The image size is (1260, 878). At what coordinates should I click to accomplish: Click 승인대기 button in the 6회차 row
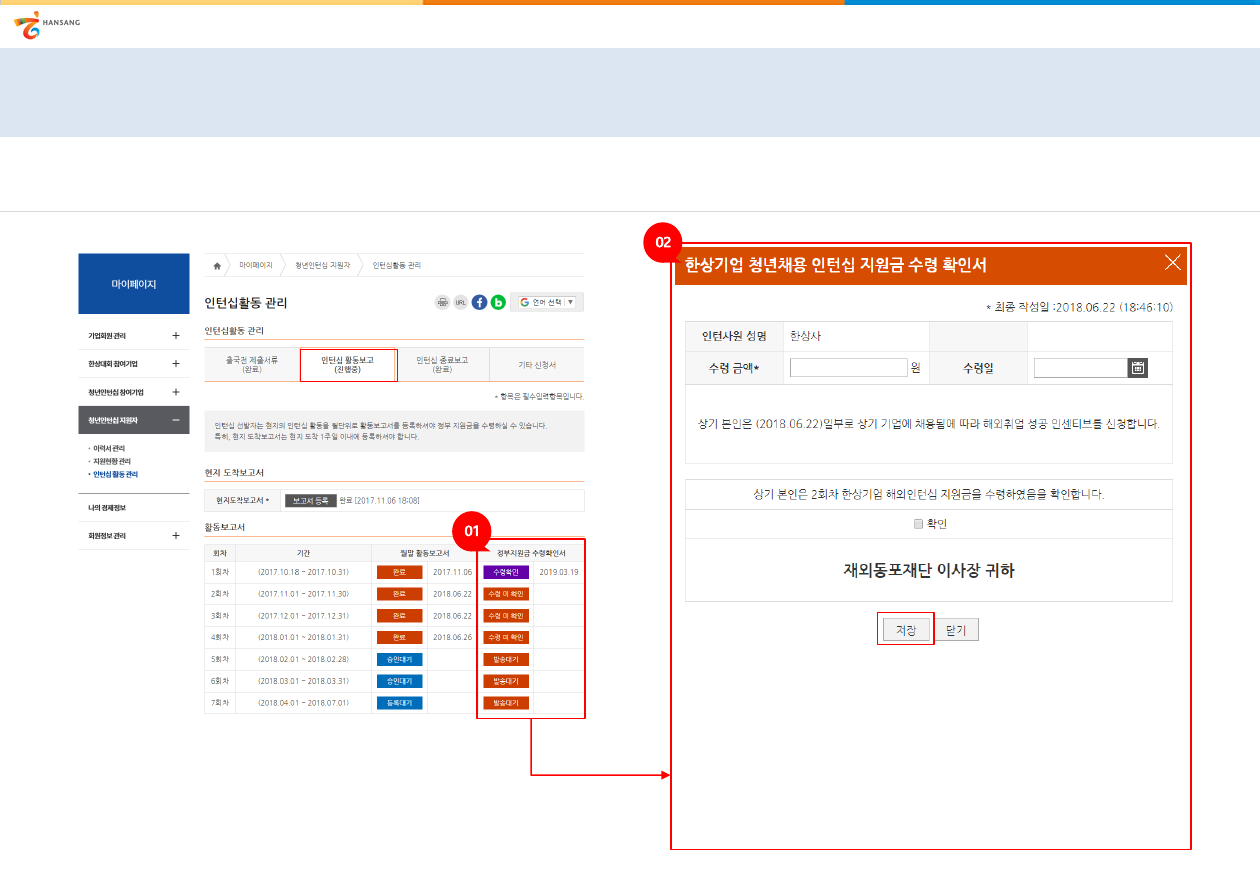pos(400,681)
